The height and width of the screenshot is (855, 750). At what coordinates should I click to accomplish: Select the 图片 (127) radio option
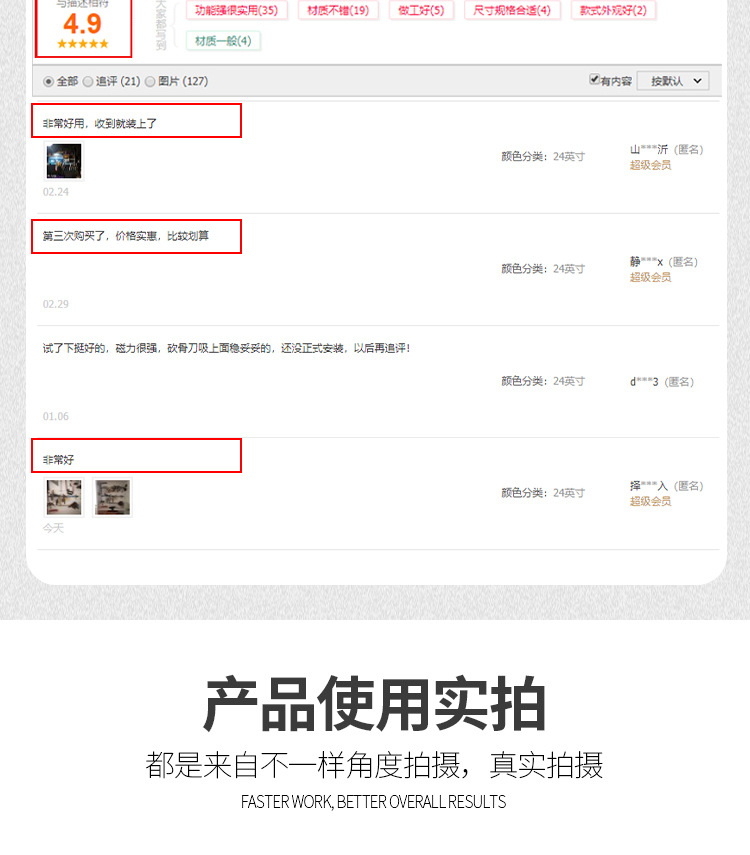coord(150,81)
